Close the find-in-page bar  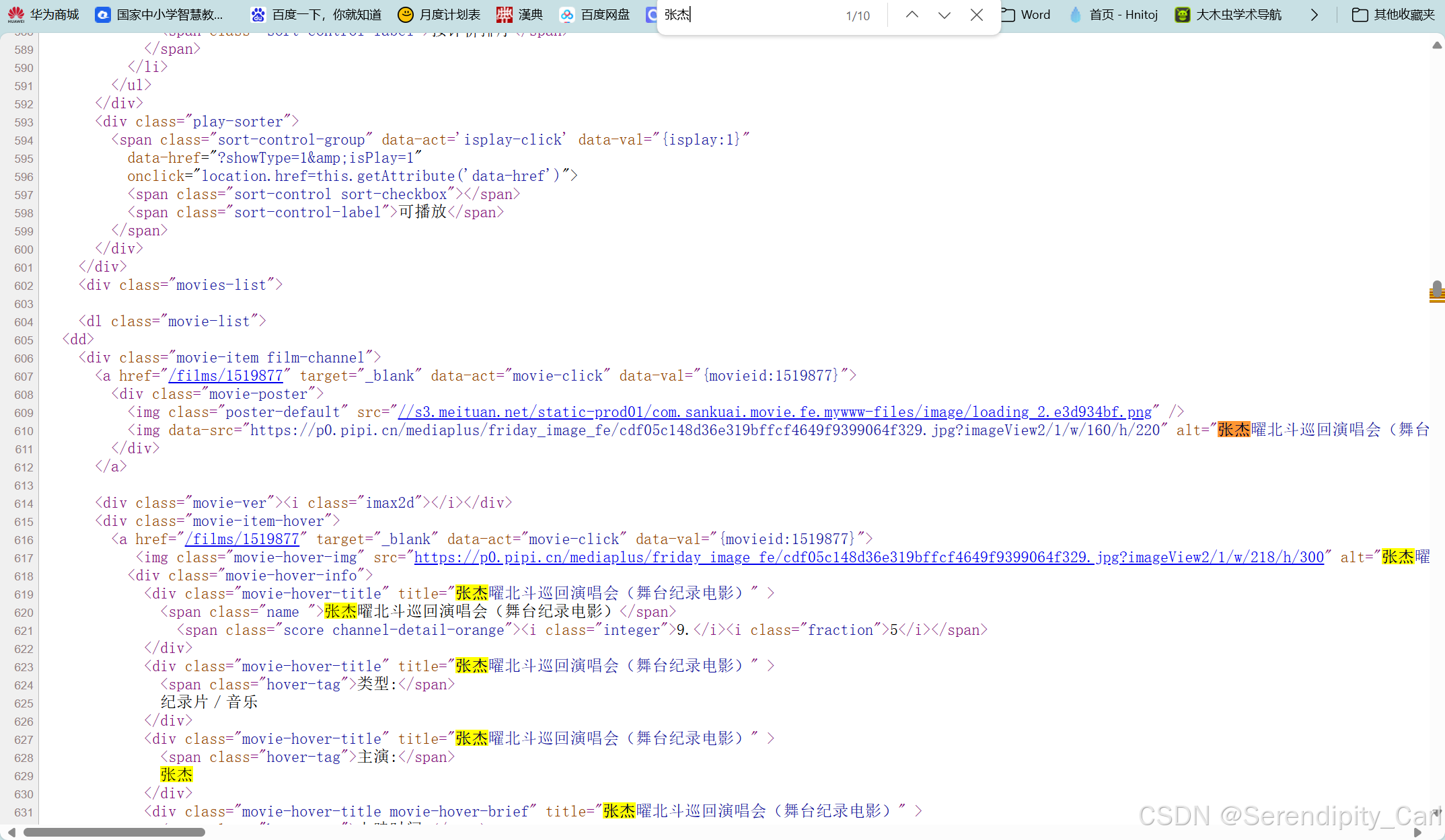[x=977, y=15]
